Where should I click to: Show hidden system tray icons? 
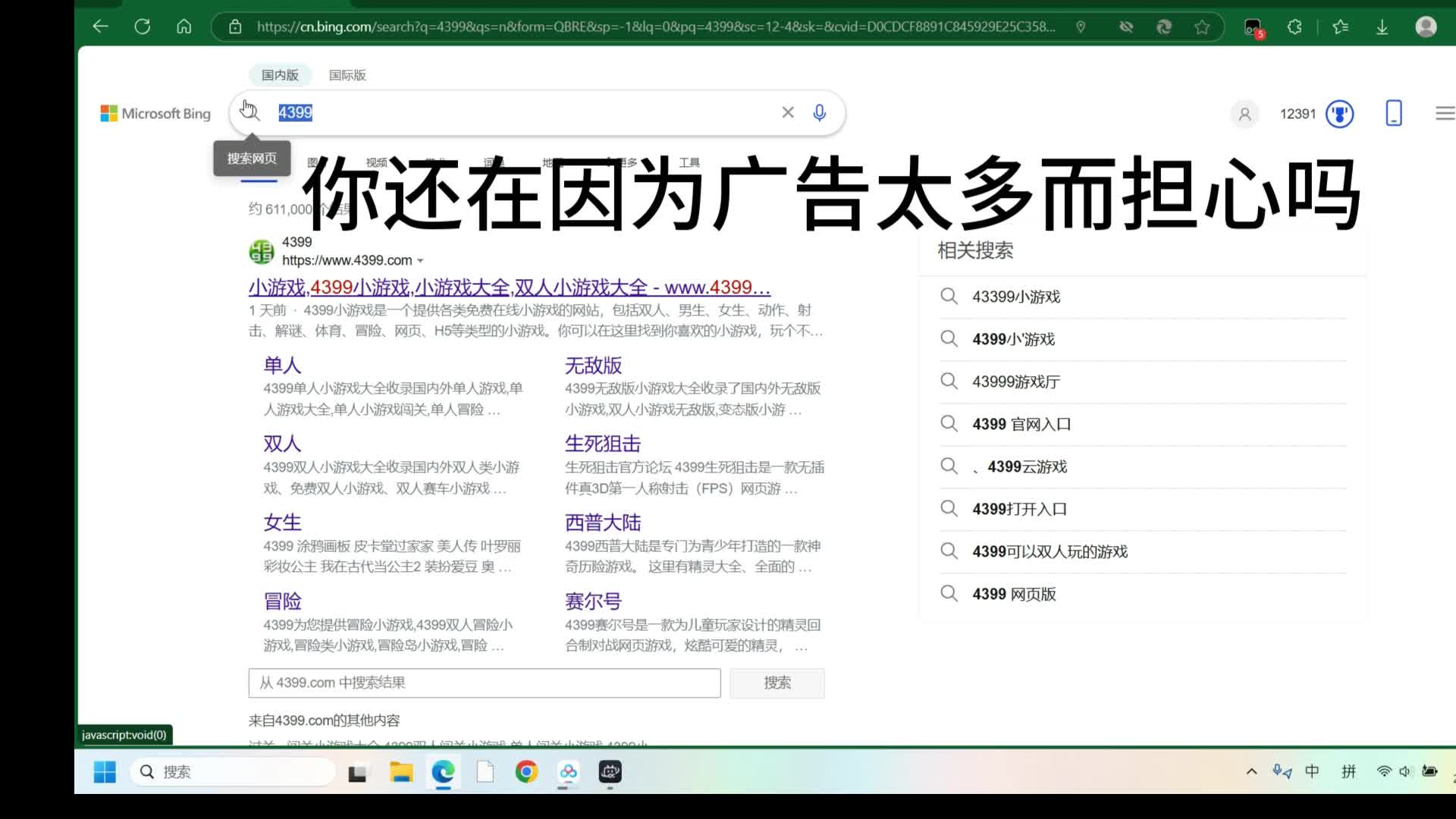coord(1251,771)
